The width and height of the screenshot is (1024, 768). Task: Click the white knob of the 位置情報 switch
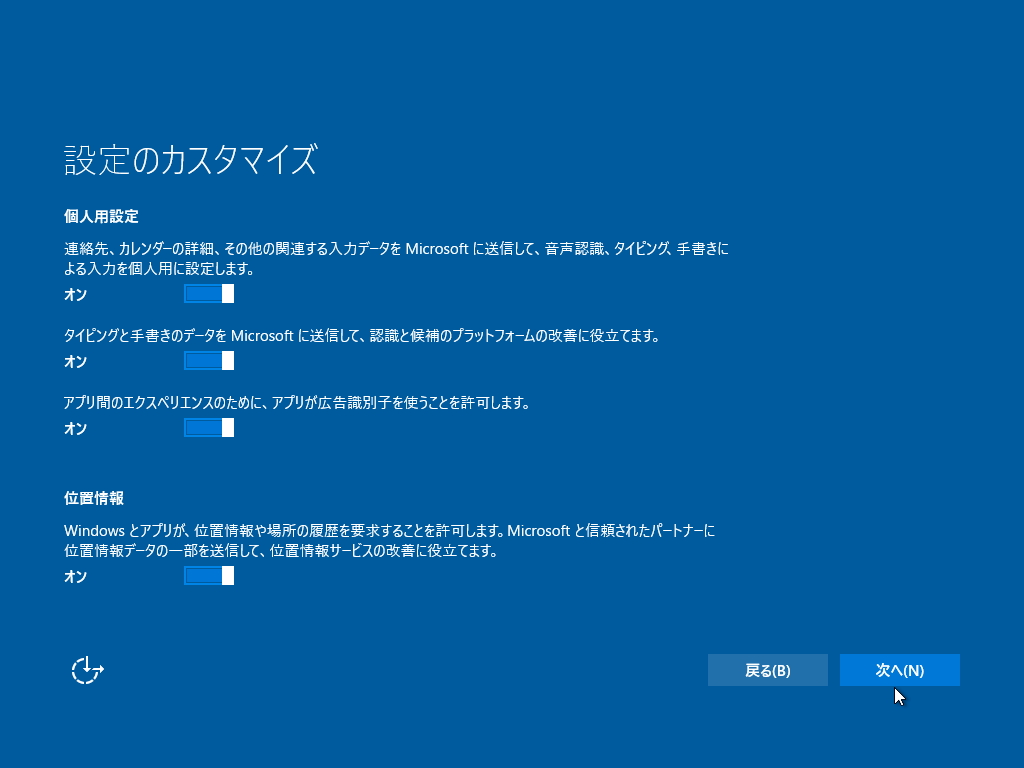tap(228, 575)
